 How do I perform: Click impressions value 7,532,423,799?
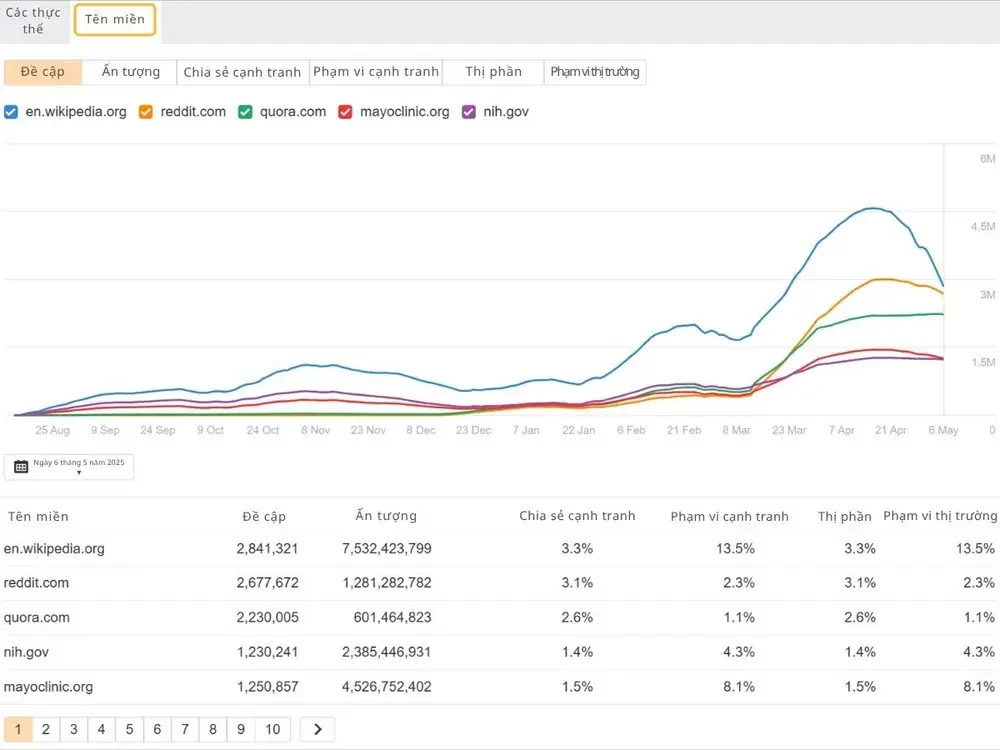tap(386, 548)
